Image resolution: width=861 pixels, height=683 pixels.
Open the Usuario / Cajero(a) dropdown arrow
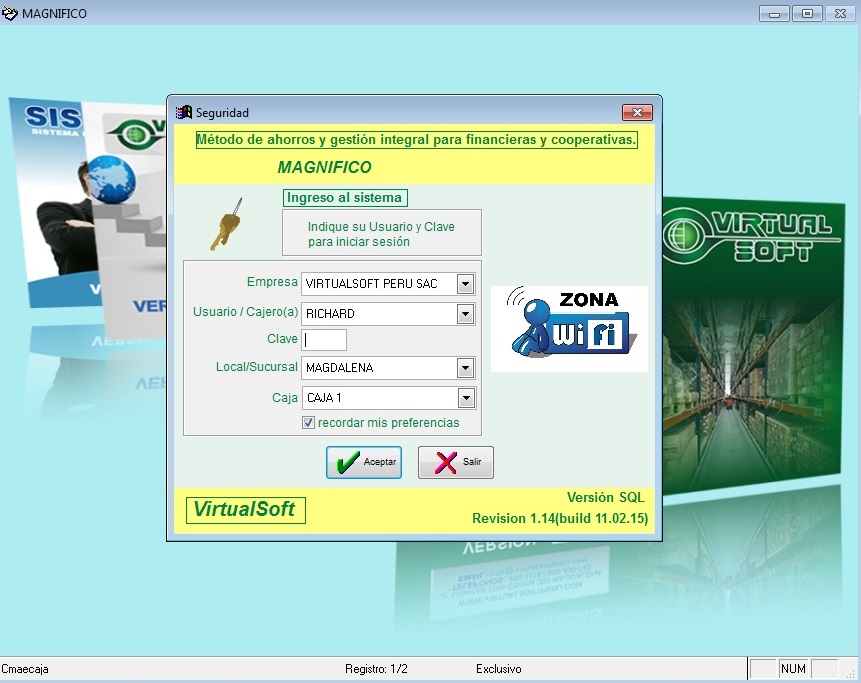click(465, 314)
